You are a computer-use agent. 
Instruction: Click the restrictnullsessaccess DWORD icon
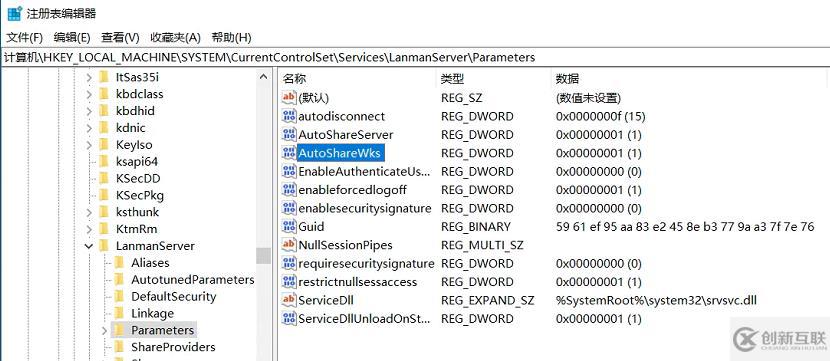(x=289, y=282)
